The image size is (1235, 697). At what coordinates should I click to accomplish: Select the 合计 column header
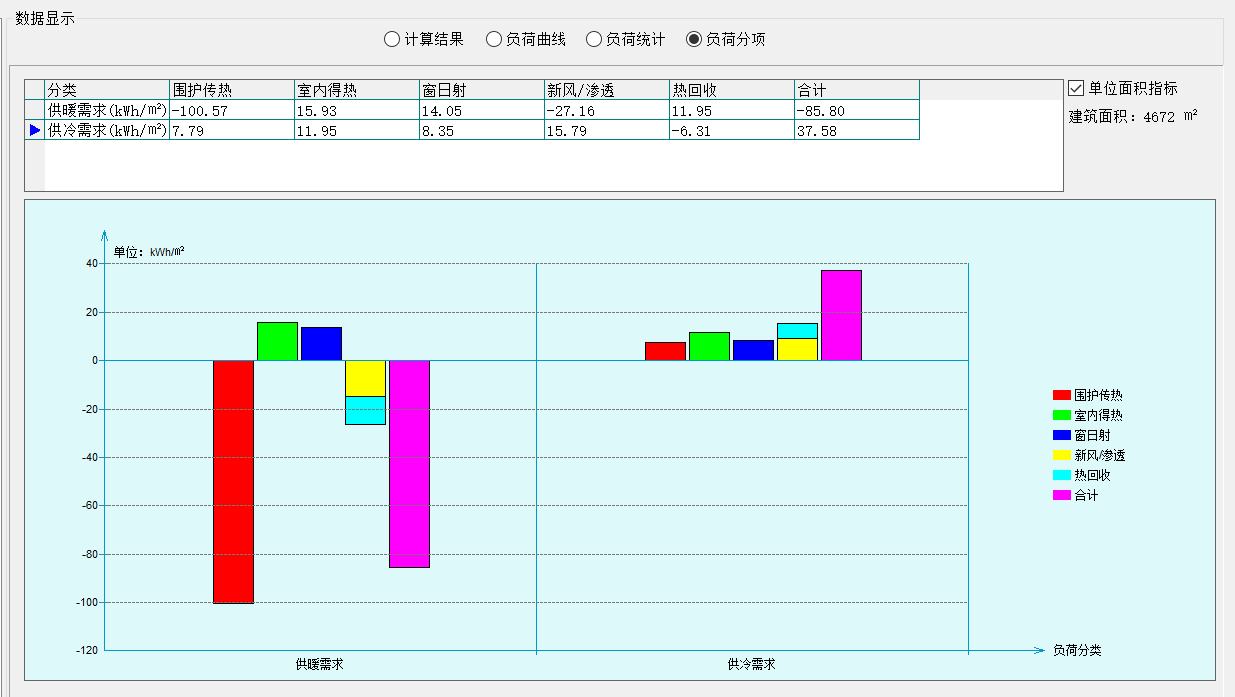coord(856,90)
